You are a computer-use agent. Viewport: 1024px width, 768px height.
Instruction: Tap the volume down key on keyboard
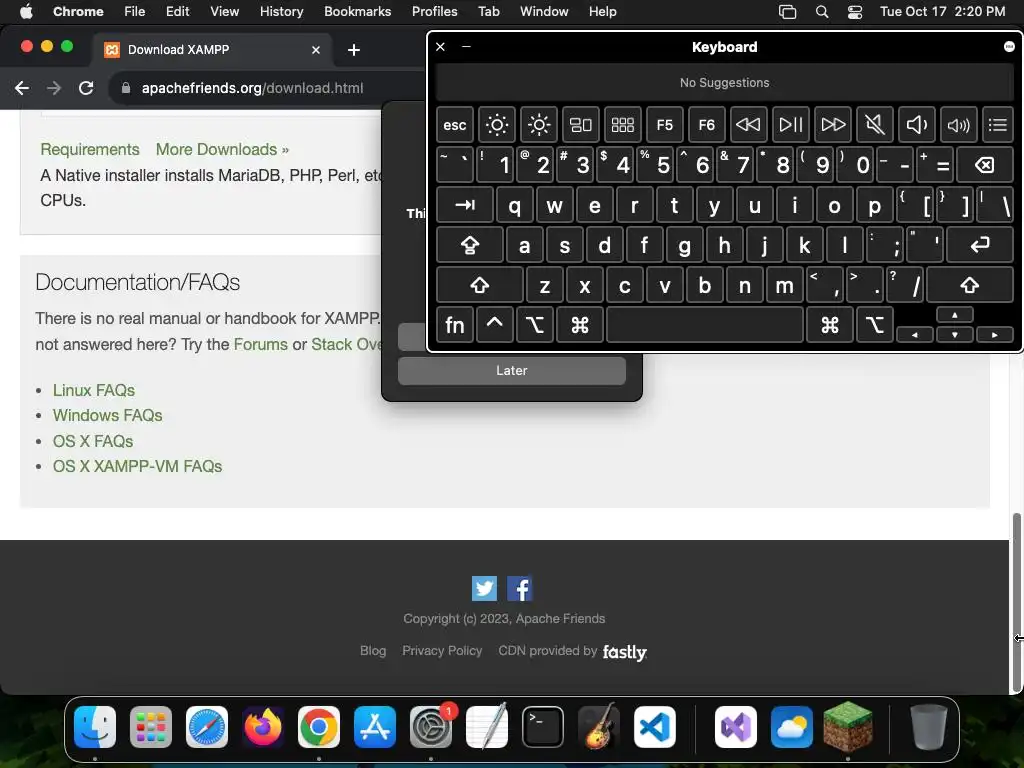tap(917, 125)
